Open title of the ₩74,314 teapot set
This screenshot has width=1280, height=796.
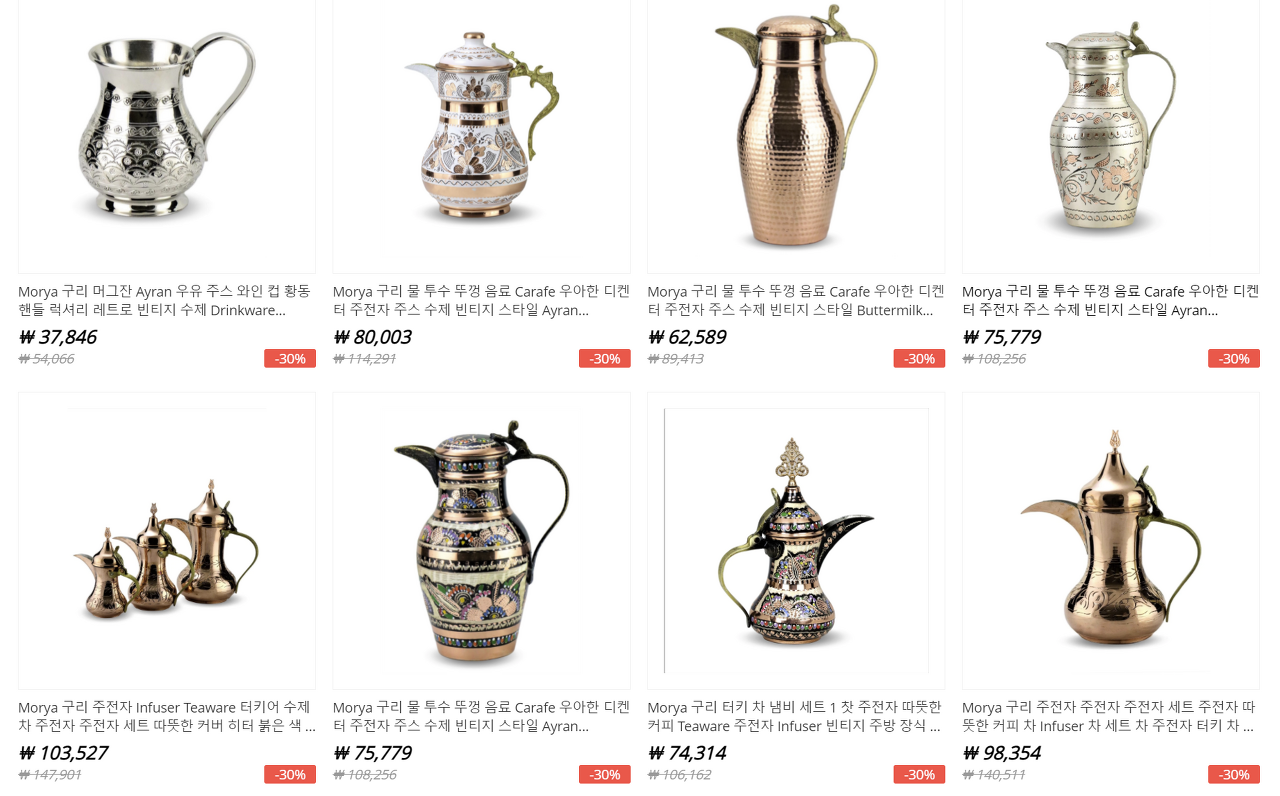point(795,717)
